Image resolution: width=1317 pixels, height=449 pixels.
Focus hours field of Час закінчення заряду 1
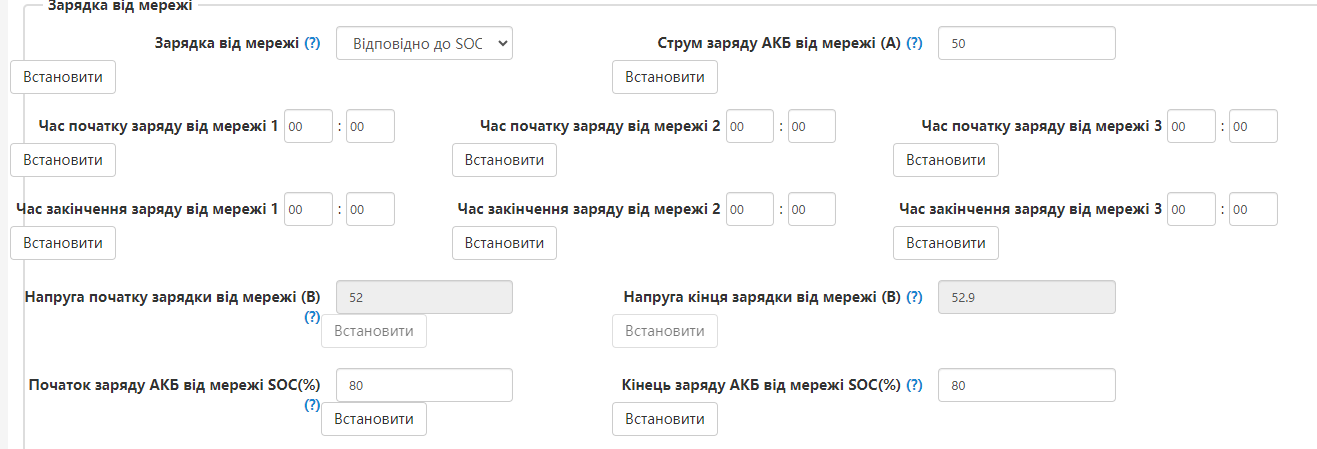pos(308,209)
